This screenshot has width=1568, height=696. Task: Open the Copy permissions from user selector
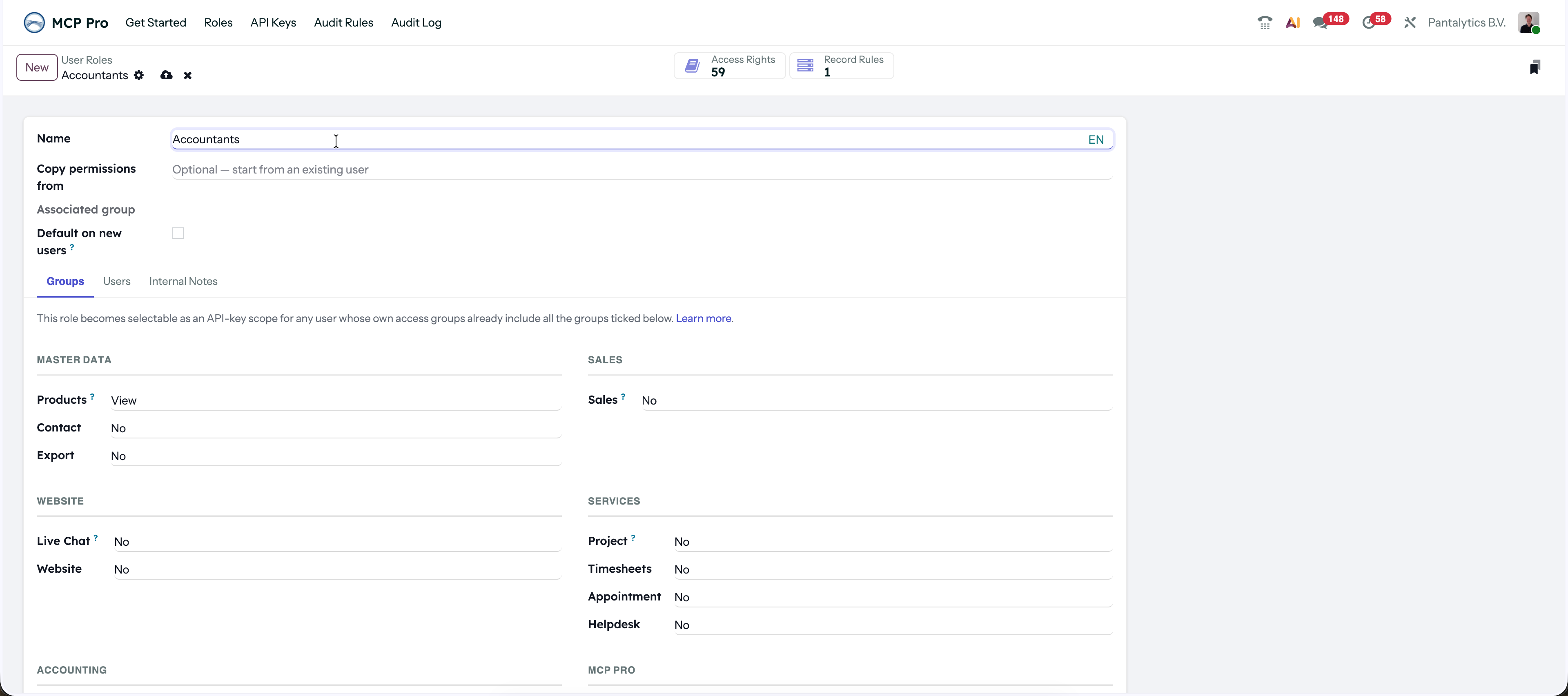tap(642, 170)
